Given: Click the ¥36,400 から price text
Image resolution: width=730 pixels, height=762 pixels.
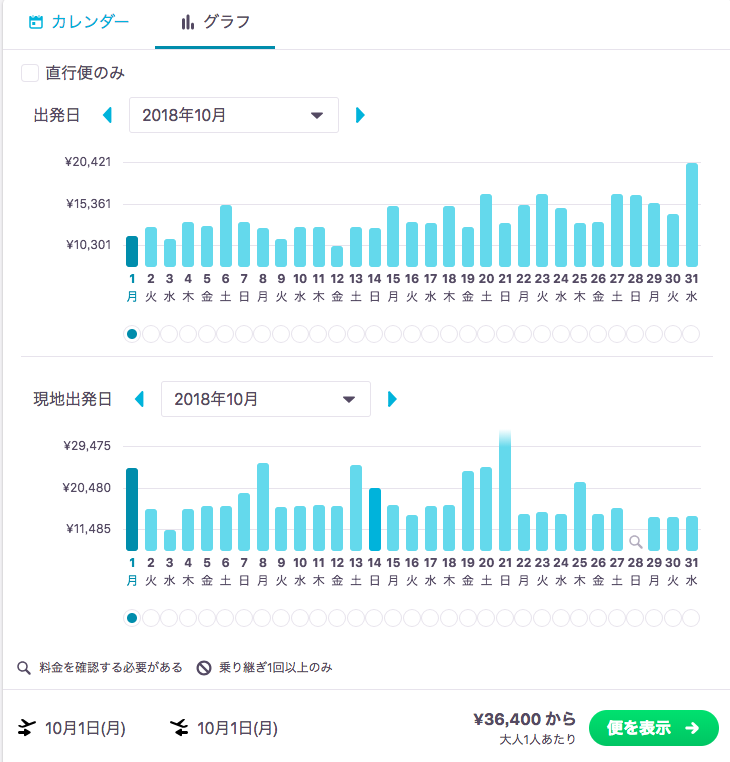Looking at the screenshot, I should pyautogui.click(x=524, y=719).
